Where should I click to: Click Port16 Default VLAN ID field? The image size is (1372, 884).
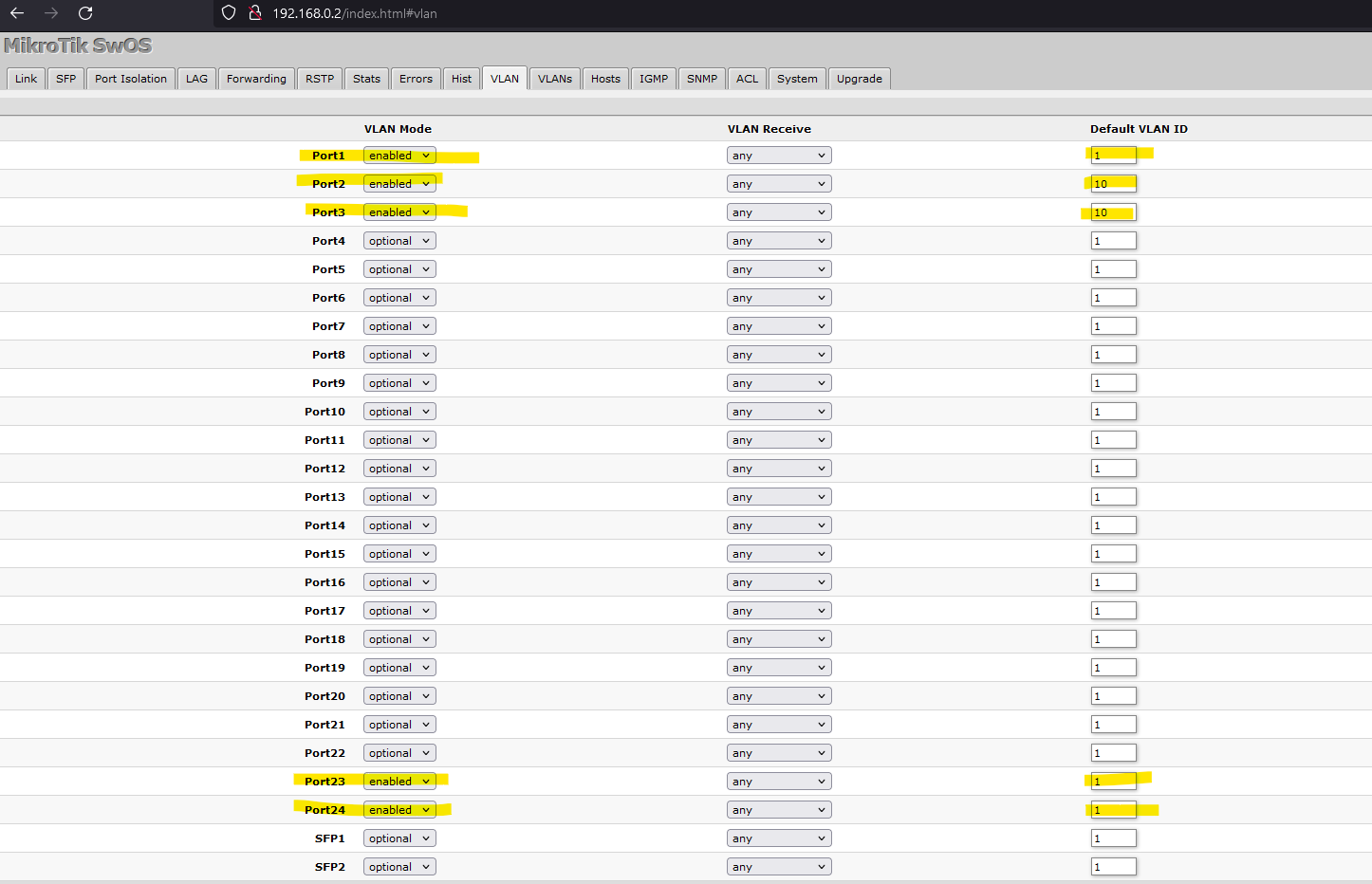click(x=1113, y=582)
